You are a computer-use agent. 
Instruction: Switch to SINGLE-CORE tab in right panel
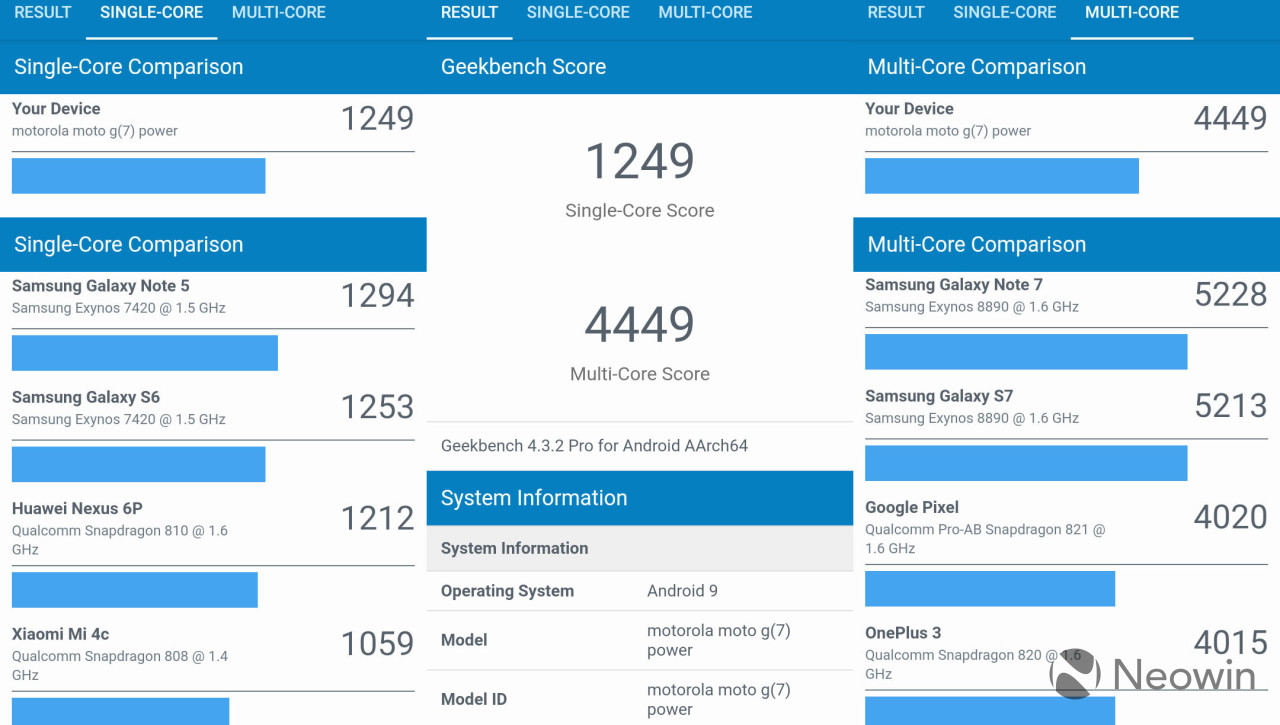click(1005, 13)
